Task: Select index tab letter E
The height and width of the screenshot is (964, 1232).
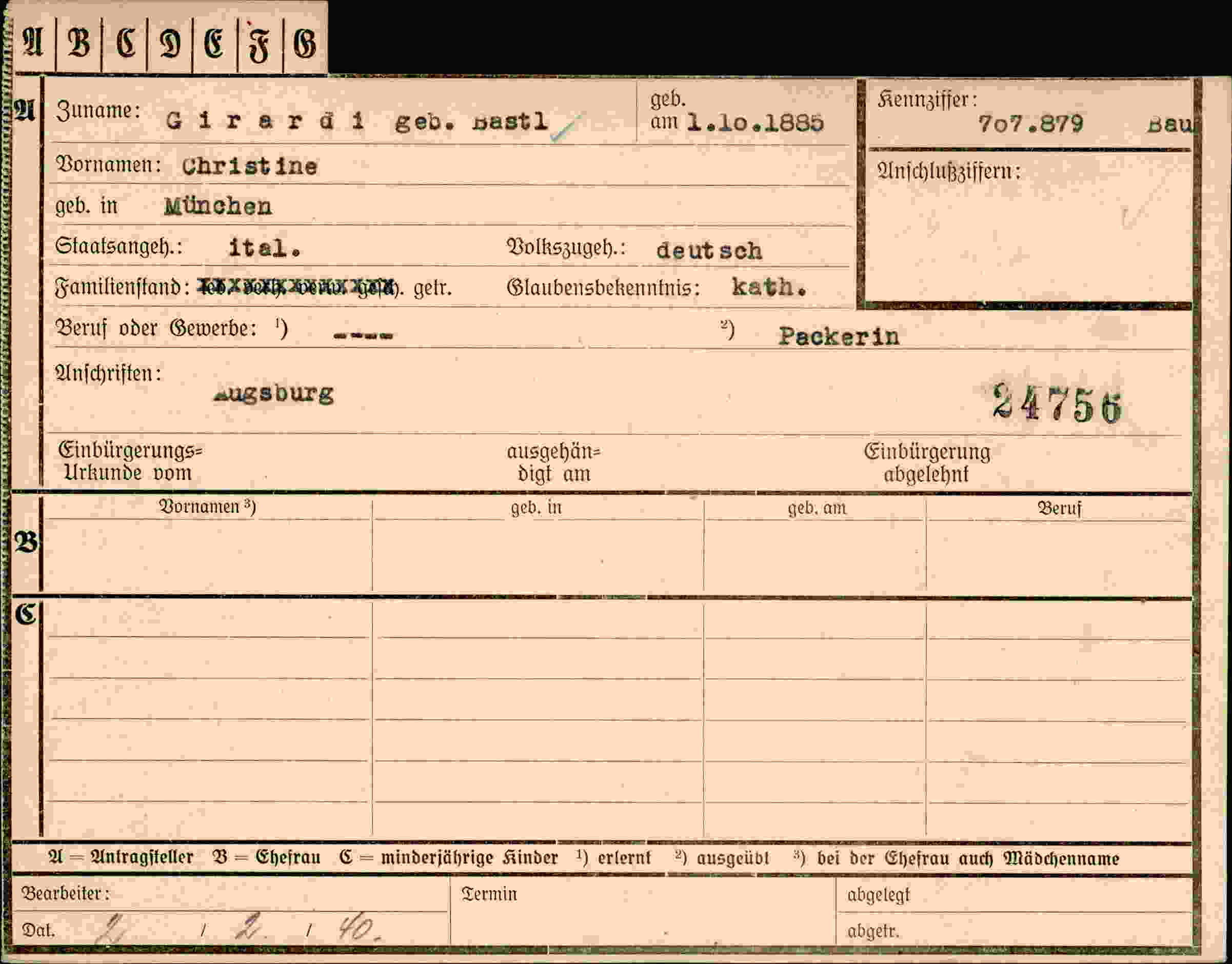Action: [214, 44]
